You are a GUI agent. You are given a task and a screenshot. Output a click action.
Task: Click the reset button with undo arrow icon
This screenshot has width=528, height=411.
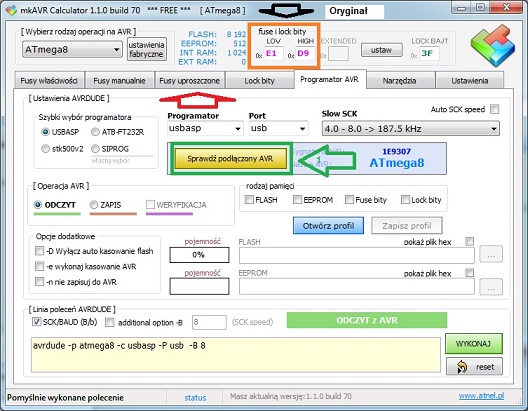pyautogui.click(x=474, y=367)
